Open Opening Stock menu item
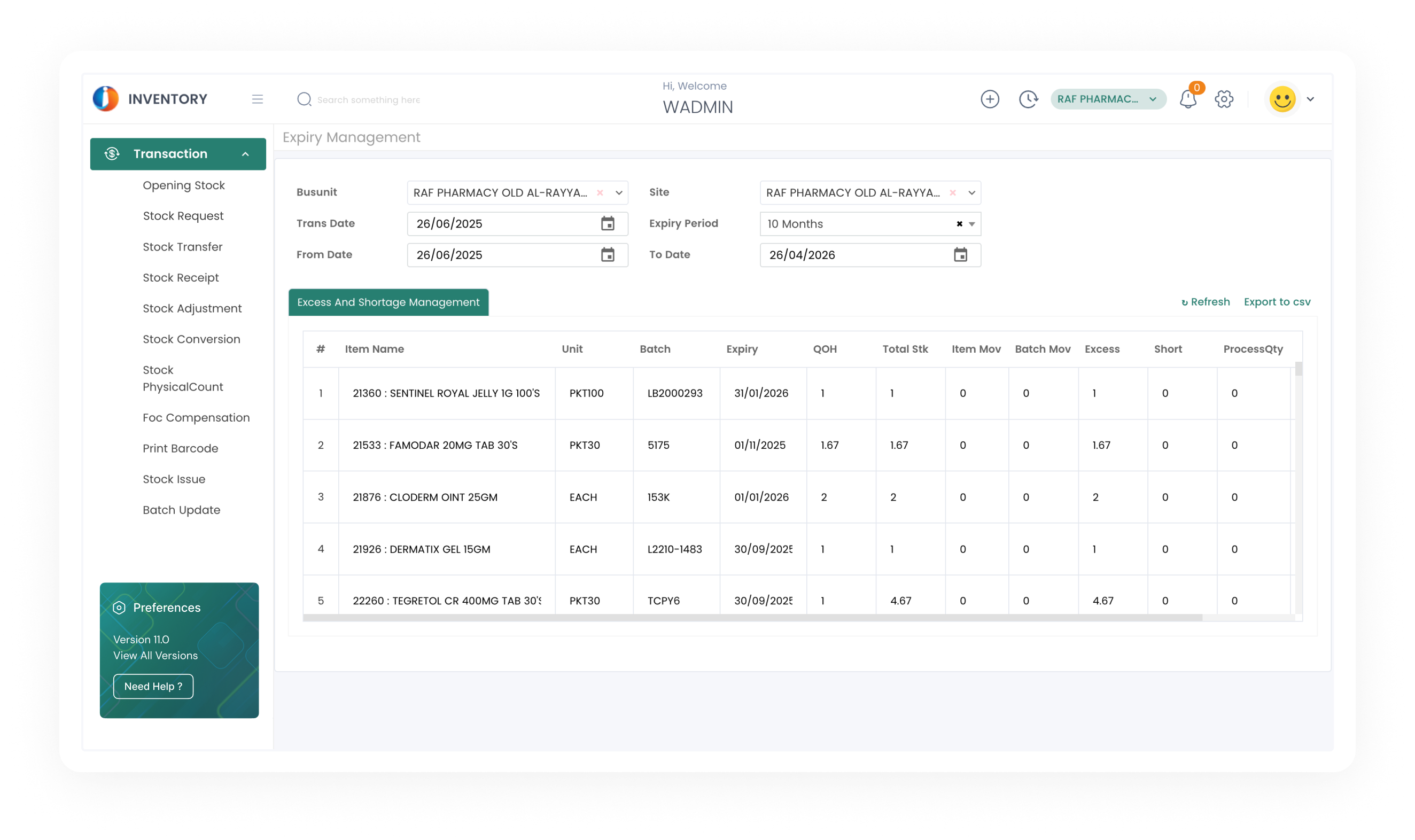1415x840 pixels. point(183,185)
